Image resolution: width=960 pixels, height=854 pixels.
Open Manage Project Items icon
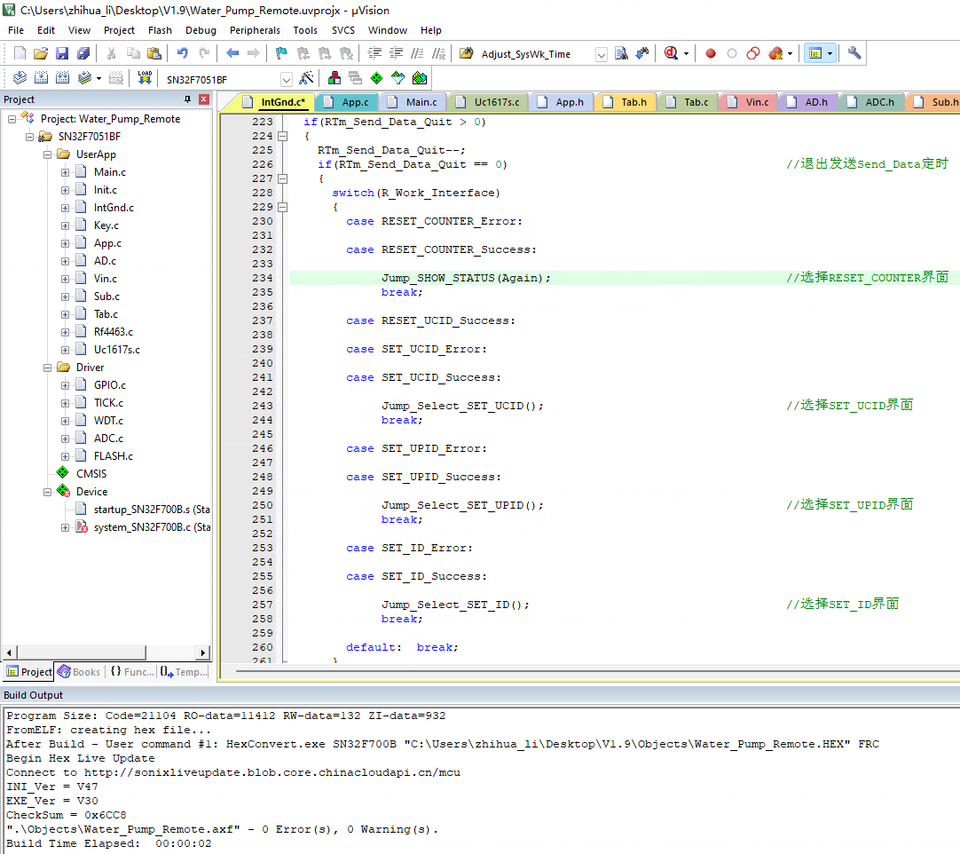(334, 78)
